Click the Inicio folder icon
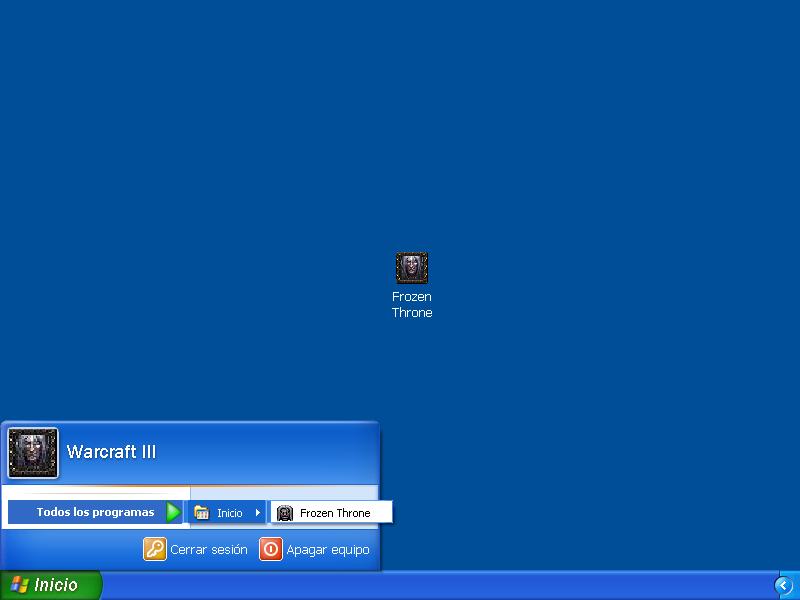Screen dimensions: 800x600 (x=202, y=513)
